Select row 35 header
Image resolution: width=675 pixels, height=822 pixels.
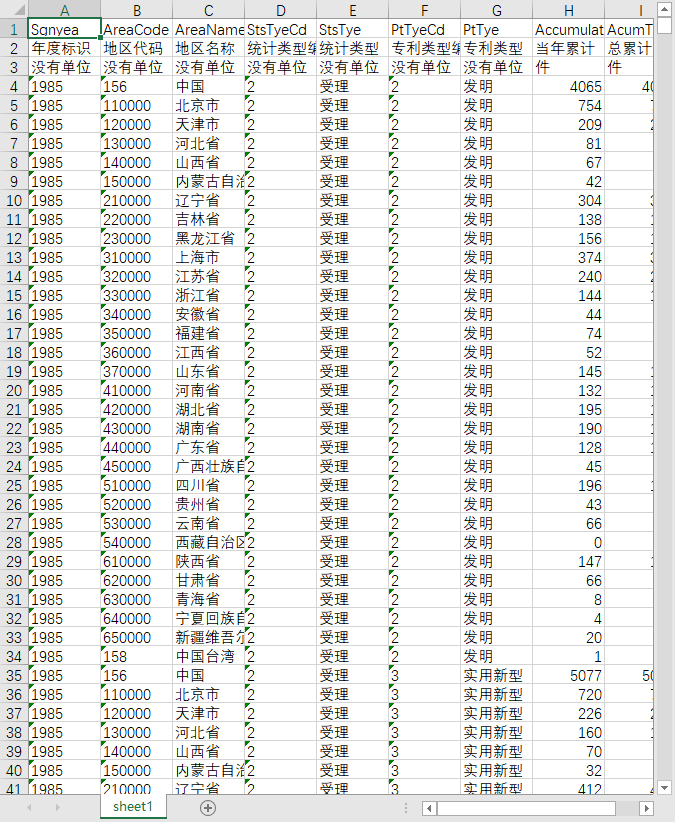click(x=14, y=675)
